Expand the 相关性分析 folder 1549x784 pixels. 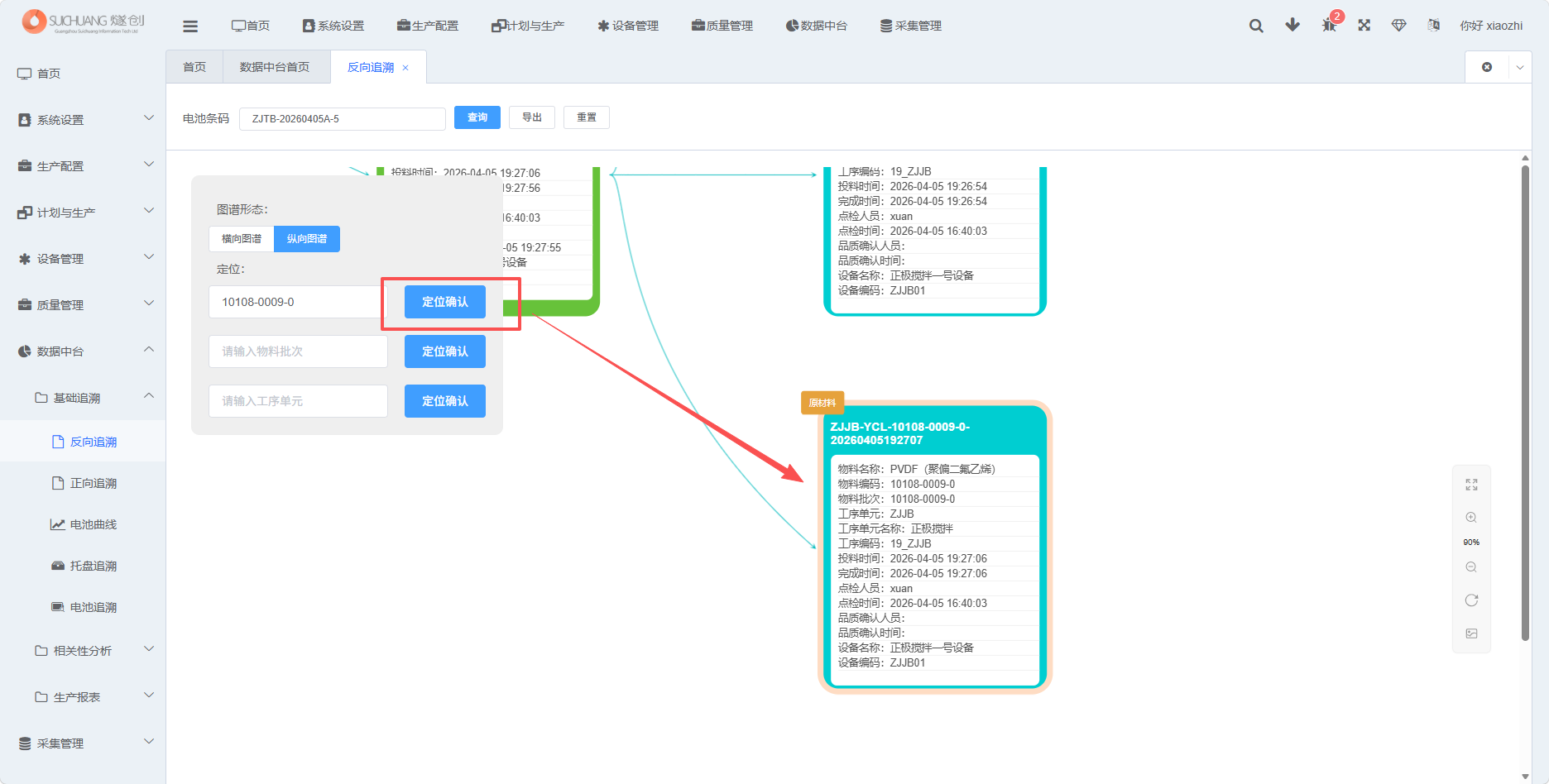83,651
